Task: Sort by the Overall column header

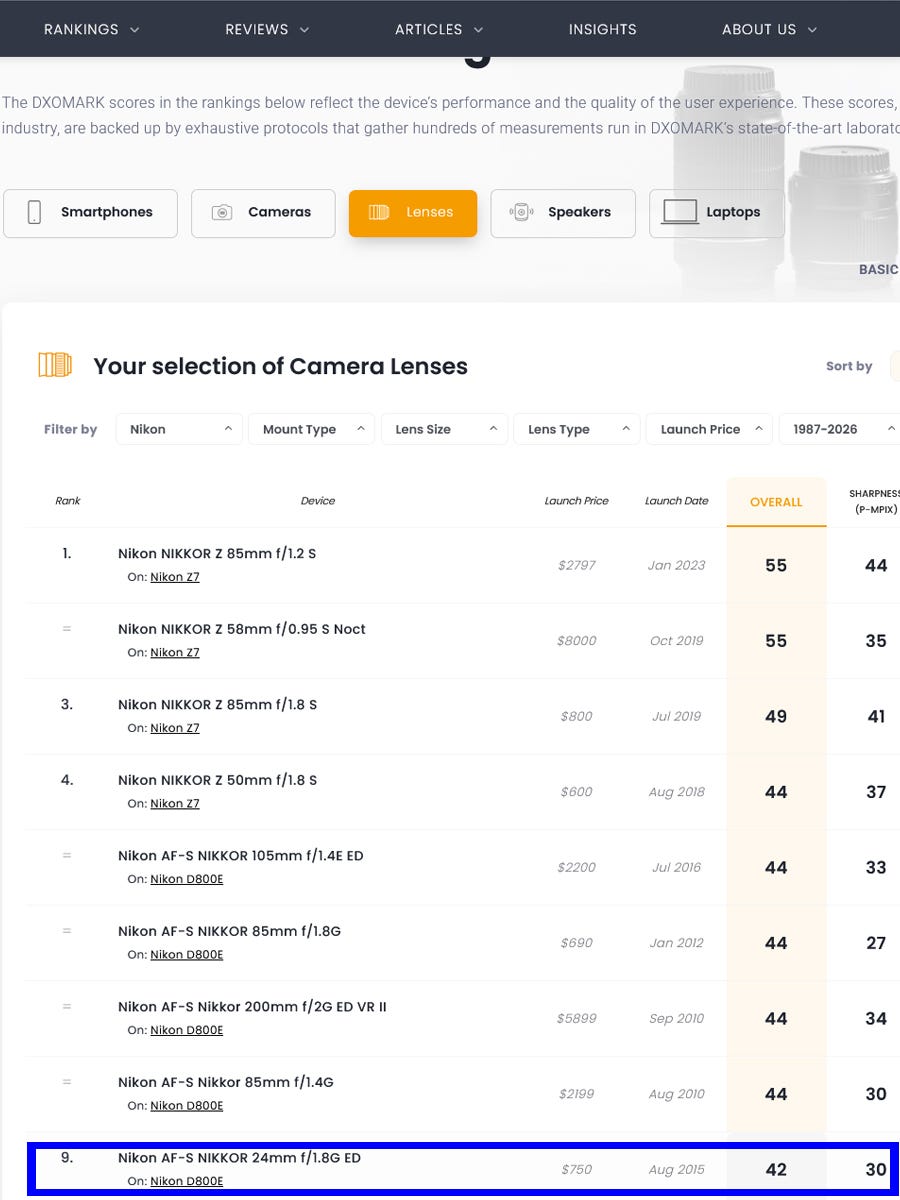Action: [776, 502]
